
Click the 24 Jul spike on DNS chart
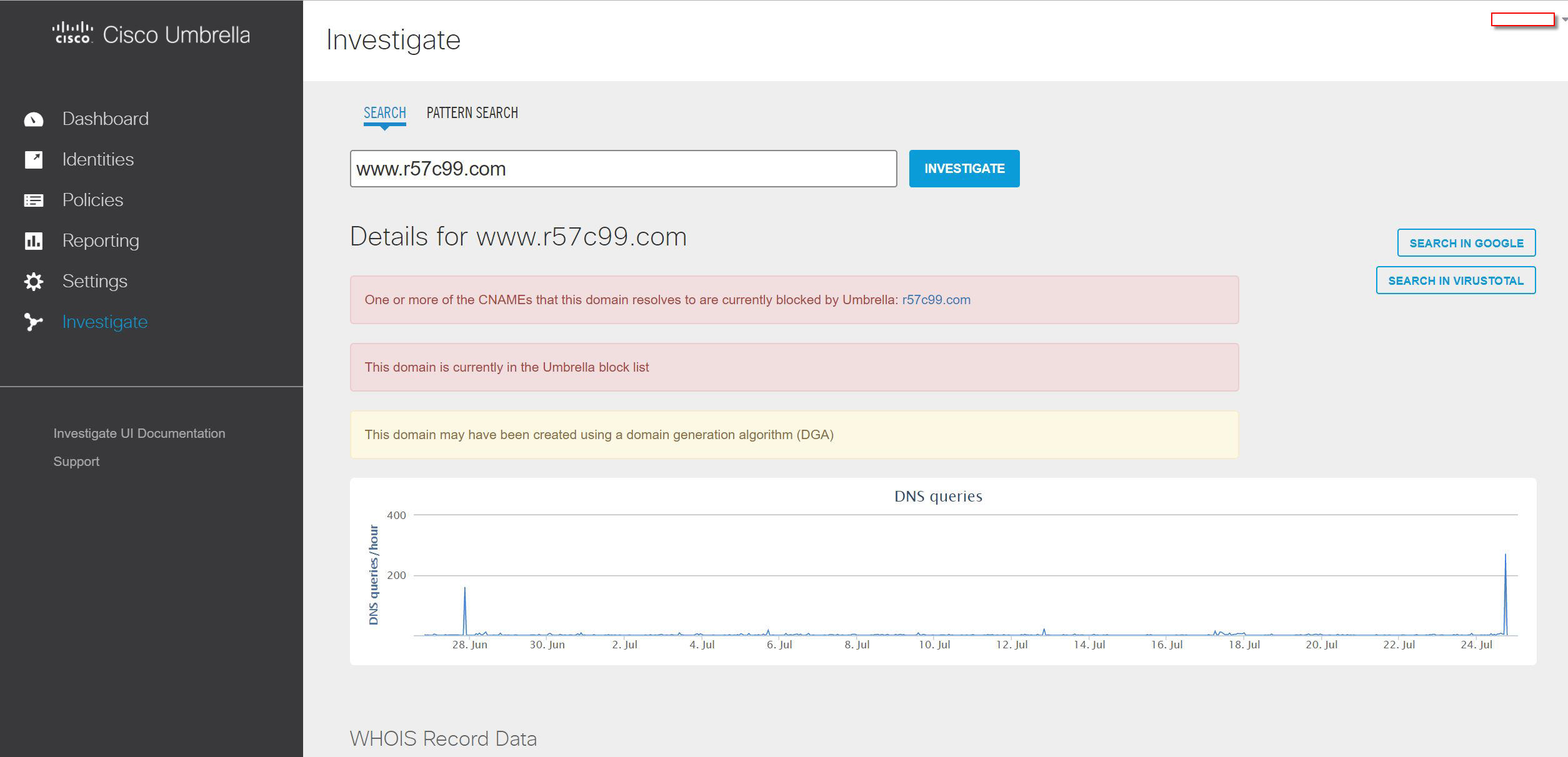(1505, 557)
